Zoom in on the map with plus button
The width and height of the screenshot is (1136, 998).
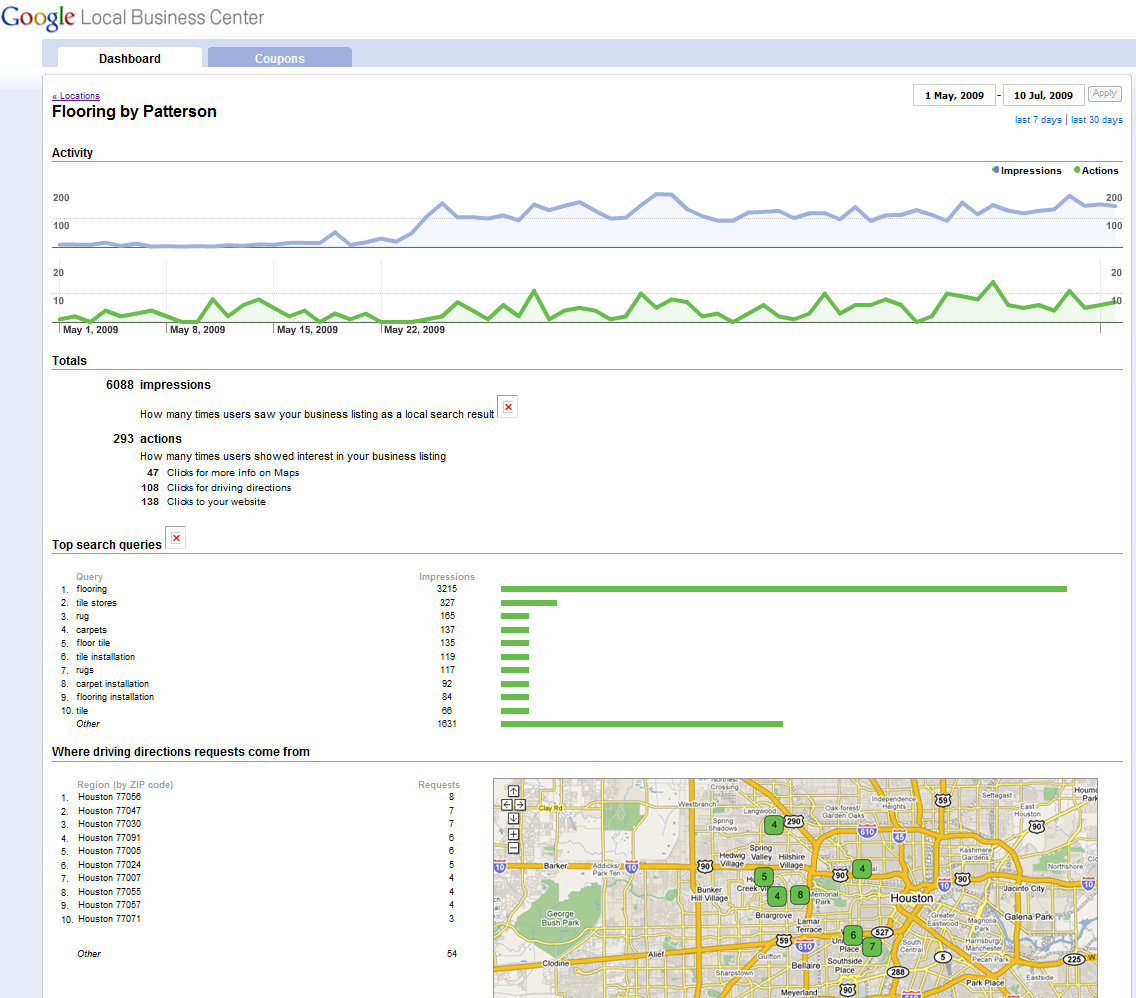tap(513, 834)
